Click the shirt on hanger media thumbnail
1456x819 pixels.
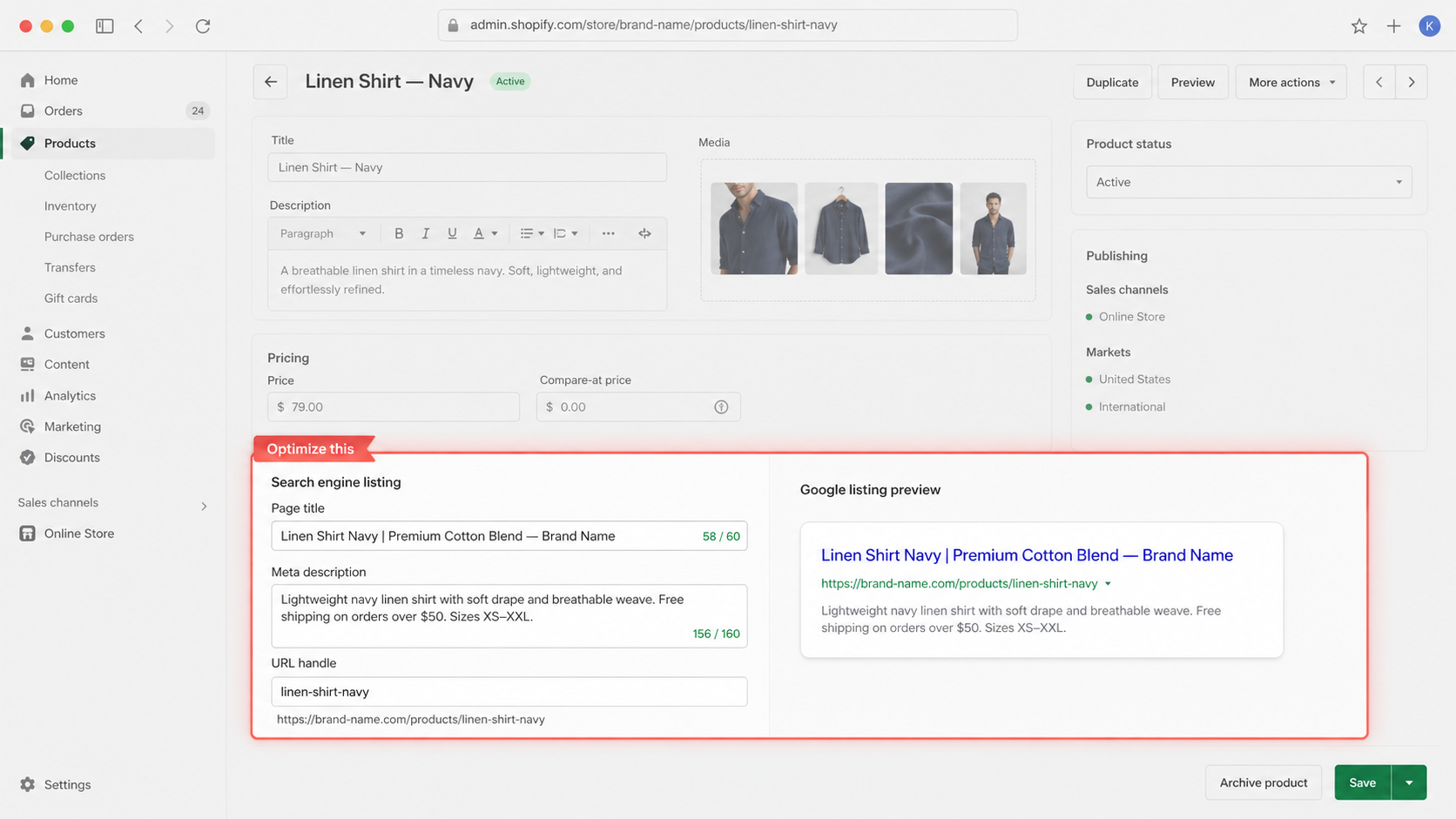(x=840, y=228)
